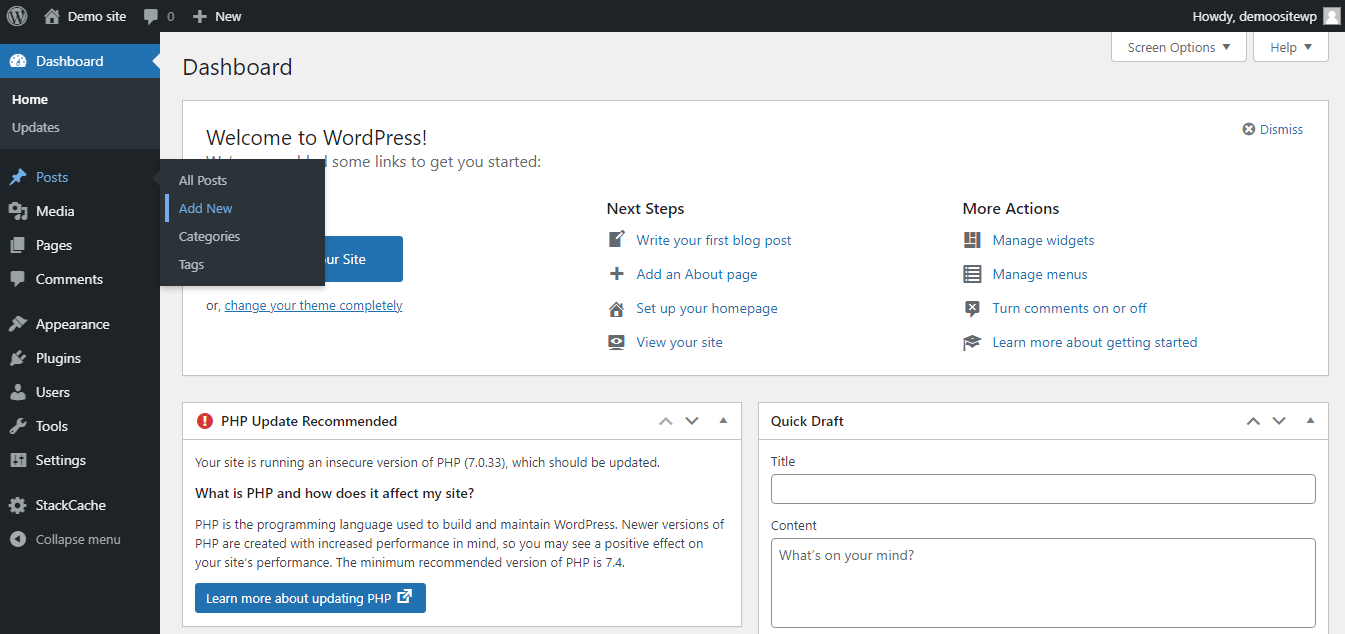Open Set up your homepage link
This screenshot has height=634, width=1345.
707,308
